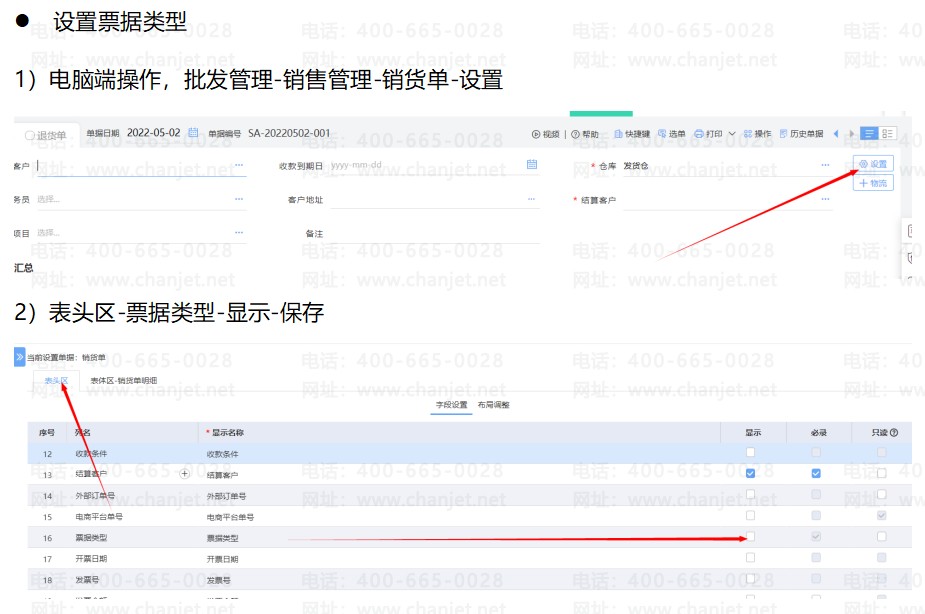Image resolution: width=925 pixels, height=614 pixels.
Task: Toggle 显示 checkbox for 收款条件
Action: coord(750,452)
